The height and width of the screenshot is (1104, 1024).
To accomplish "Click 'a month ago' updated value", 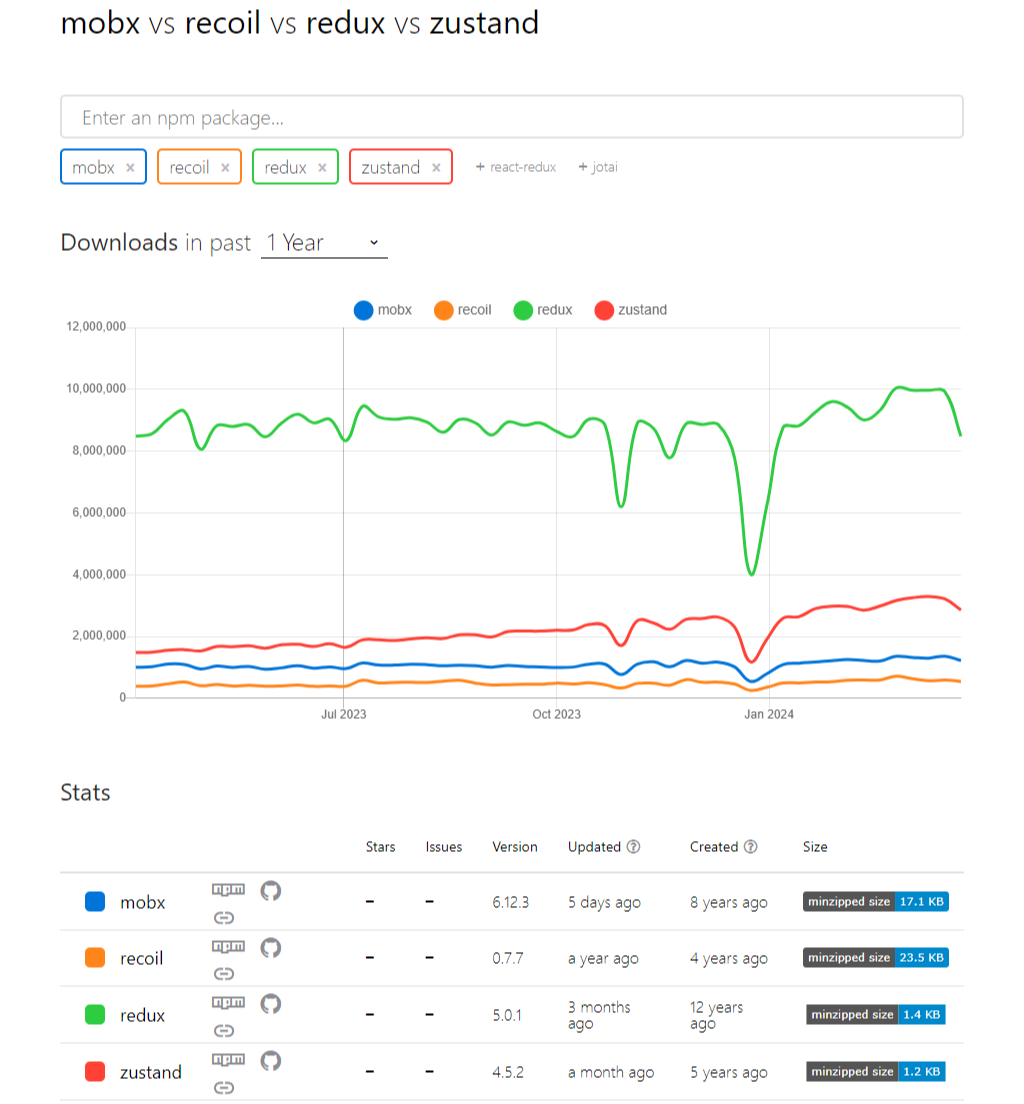I will click(611, 1072).
